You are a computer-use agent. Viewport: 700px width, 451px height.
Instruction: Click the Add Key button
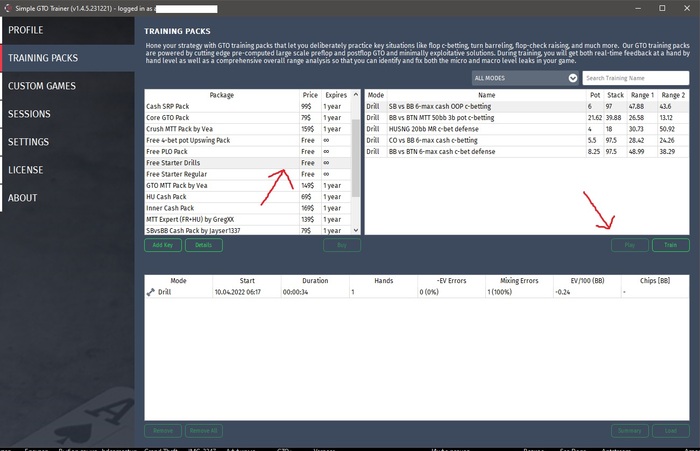pos(163,245)
